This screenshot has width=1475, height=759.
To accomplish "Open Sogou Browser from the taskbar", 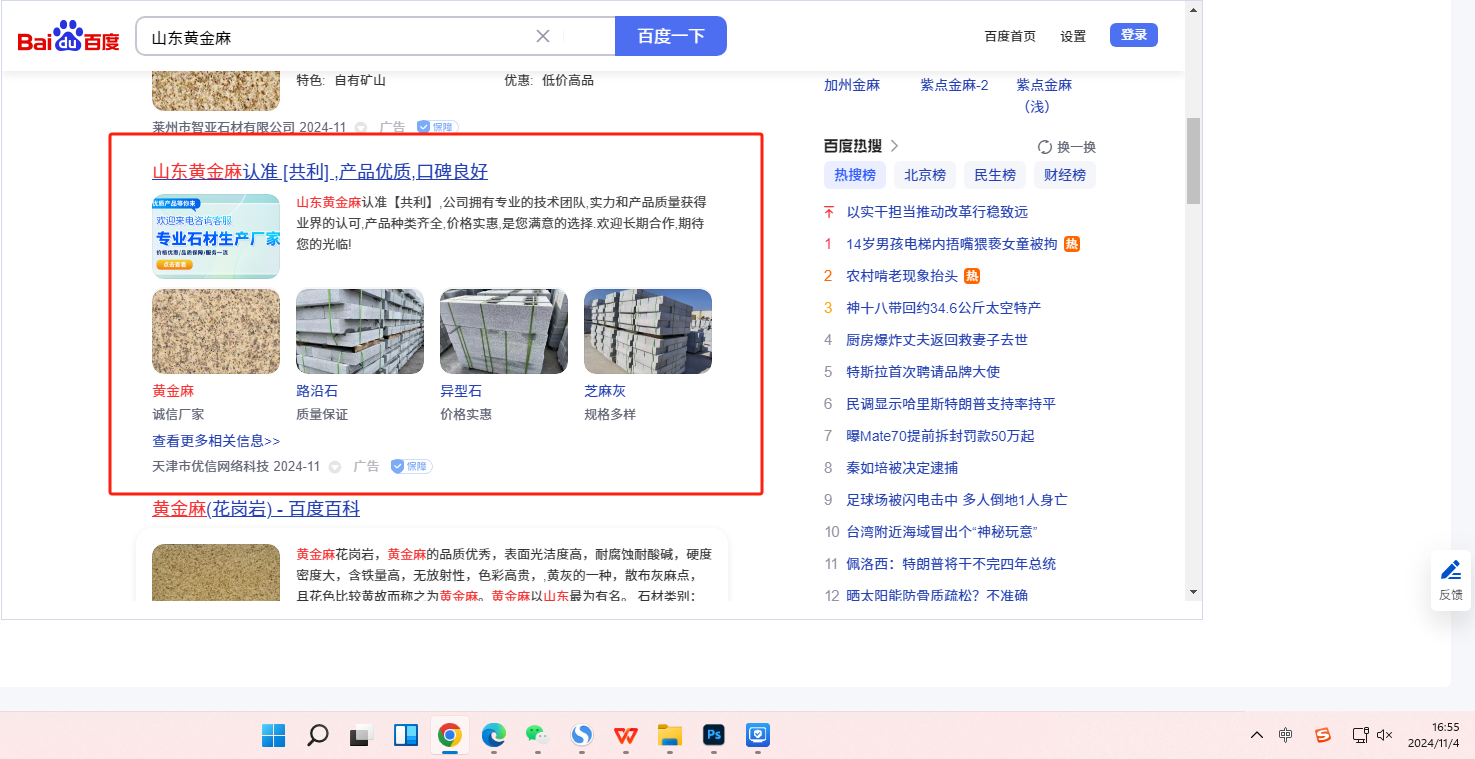I will click(x=582, y=736).
